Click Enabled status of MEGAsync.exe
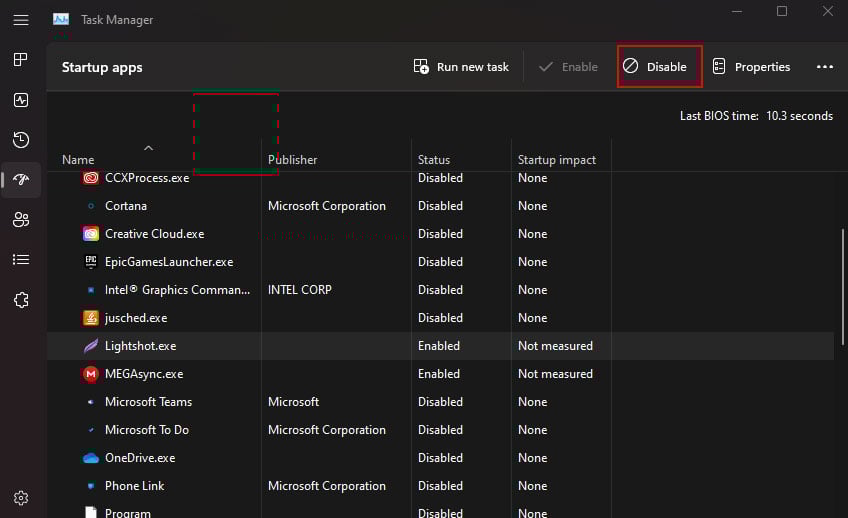The image size is (848, 518). tap(439, 374)
